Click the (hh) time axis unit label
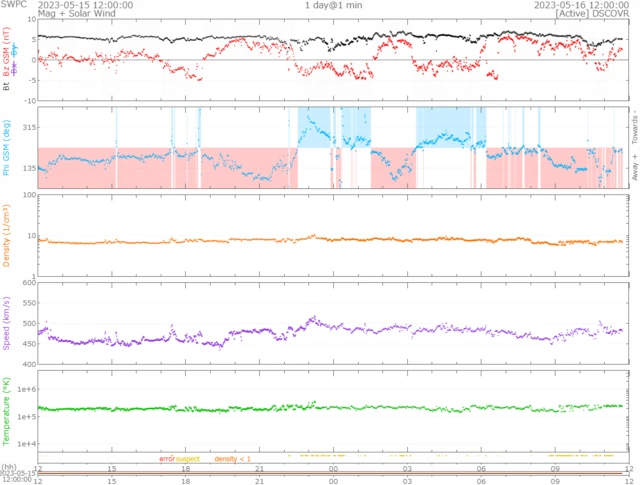The image size is (640, 485). tap(8, 467)
